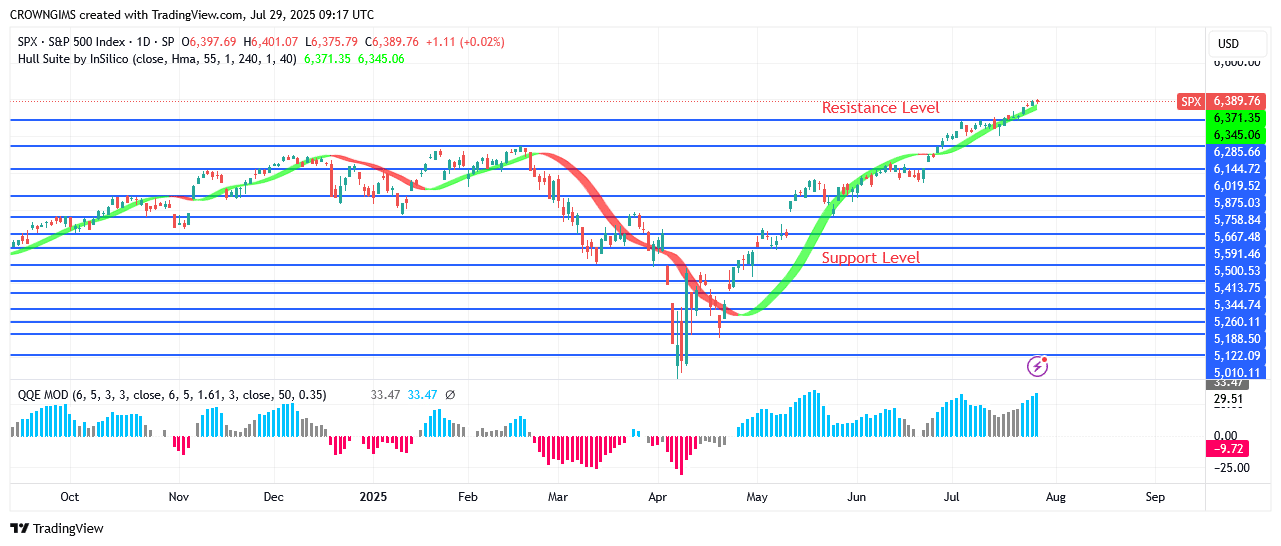Click the Jun label on time axis
The width and height of the screenshot is (1281, 546).
click(857, 496)
